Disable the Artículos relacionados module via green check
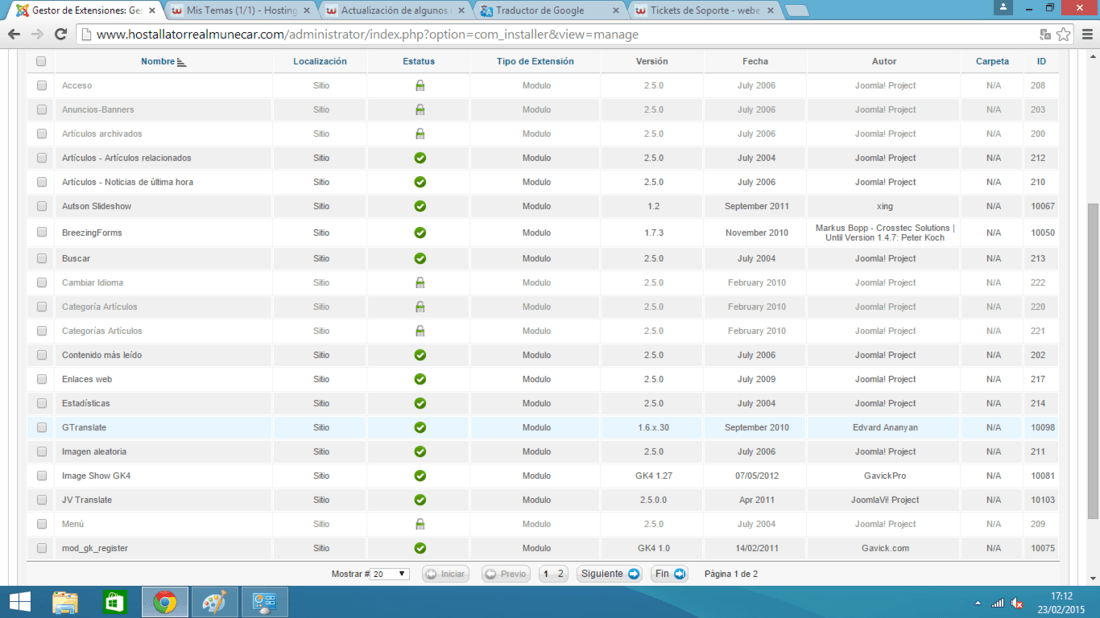The width and height of the screenshot is (1100, 618). (420, 158)
